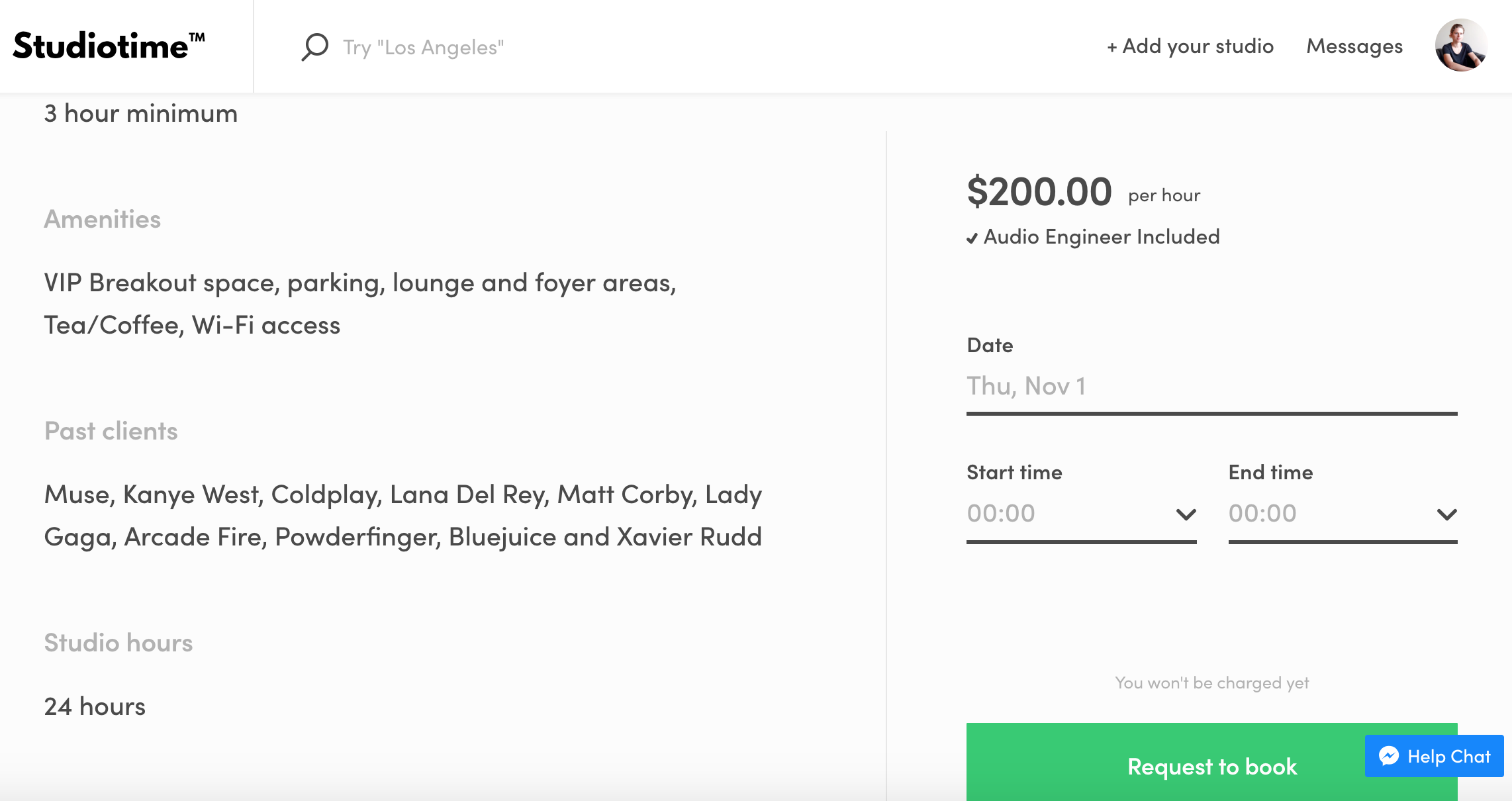The height and width of the screenshot is (801, 1512).
Task: Click the Studiotime logo
Action: [x=109, y=46]
